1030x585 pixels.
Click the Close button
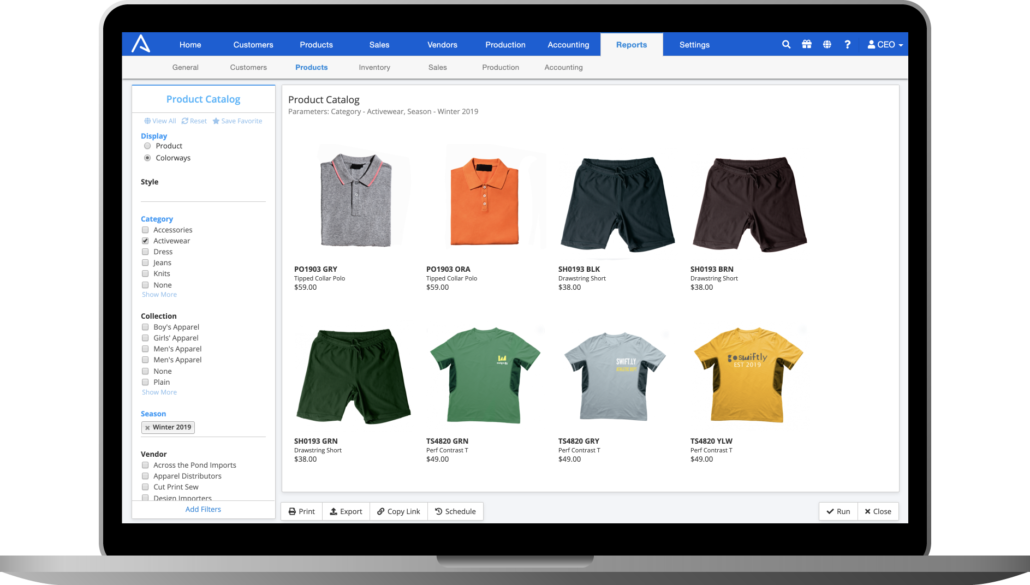coord(878,511)
